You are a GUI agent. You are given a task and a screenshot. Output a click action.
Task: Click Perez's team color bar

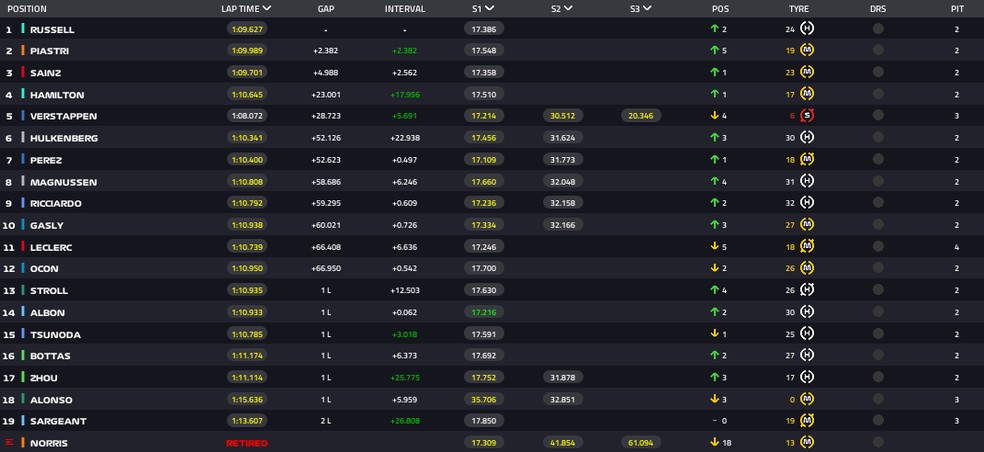(23, 160)
